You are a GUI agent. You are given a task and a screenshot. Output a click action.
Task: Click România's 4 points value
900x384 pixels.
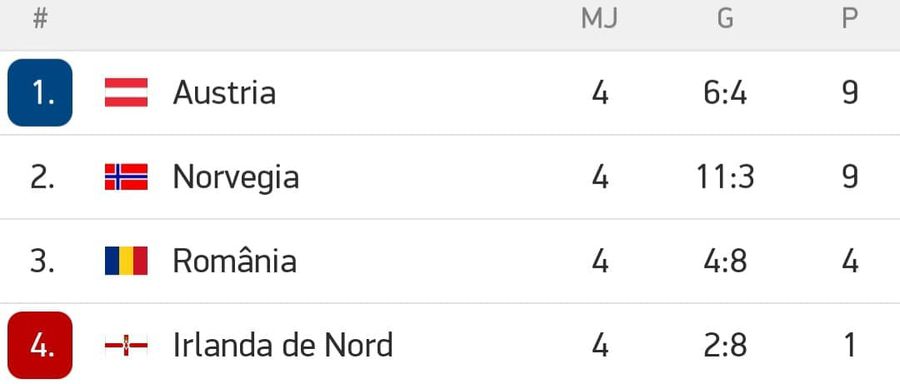[x=850, y=261]
